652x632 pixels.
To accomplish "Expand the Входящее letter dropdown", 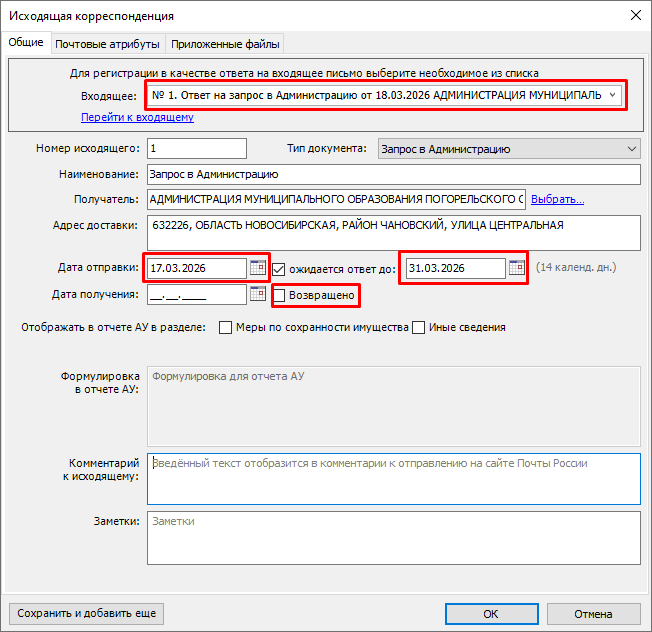I will [612, 95].
